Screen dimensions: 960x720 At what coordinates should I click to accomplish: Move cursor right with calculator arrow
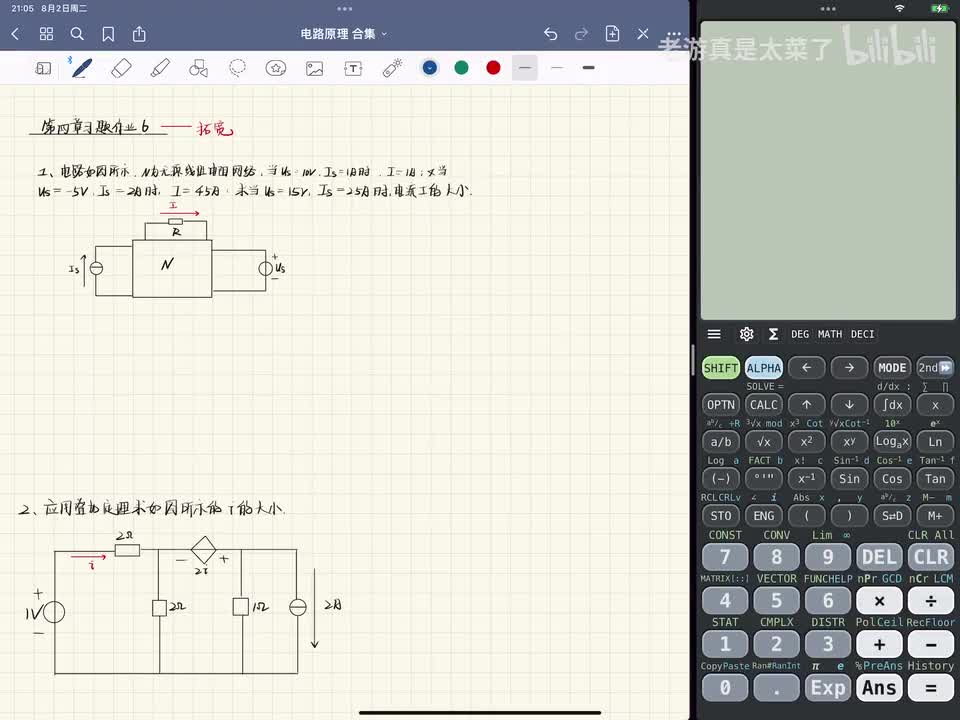pos(849,368)
